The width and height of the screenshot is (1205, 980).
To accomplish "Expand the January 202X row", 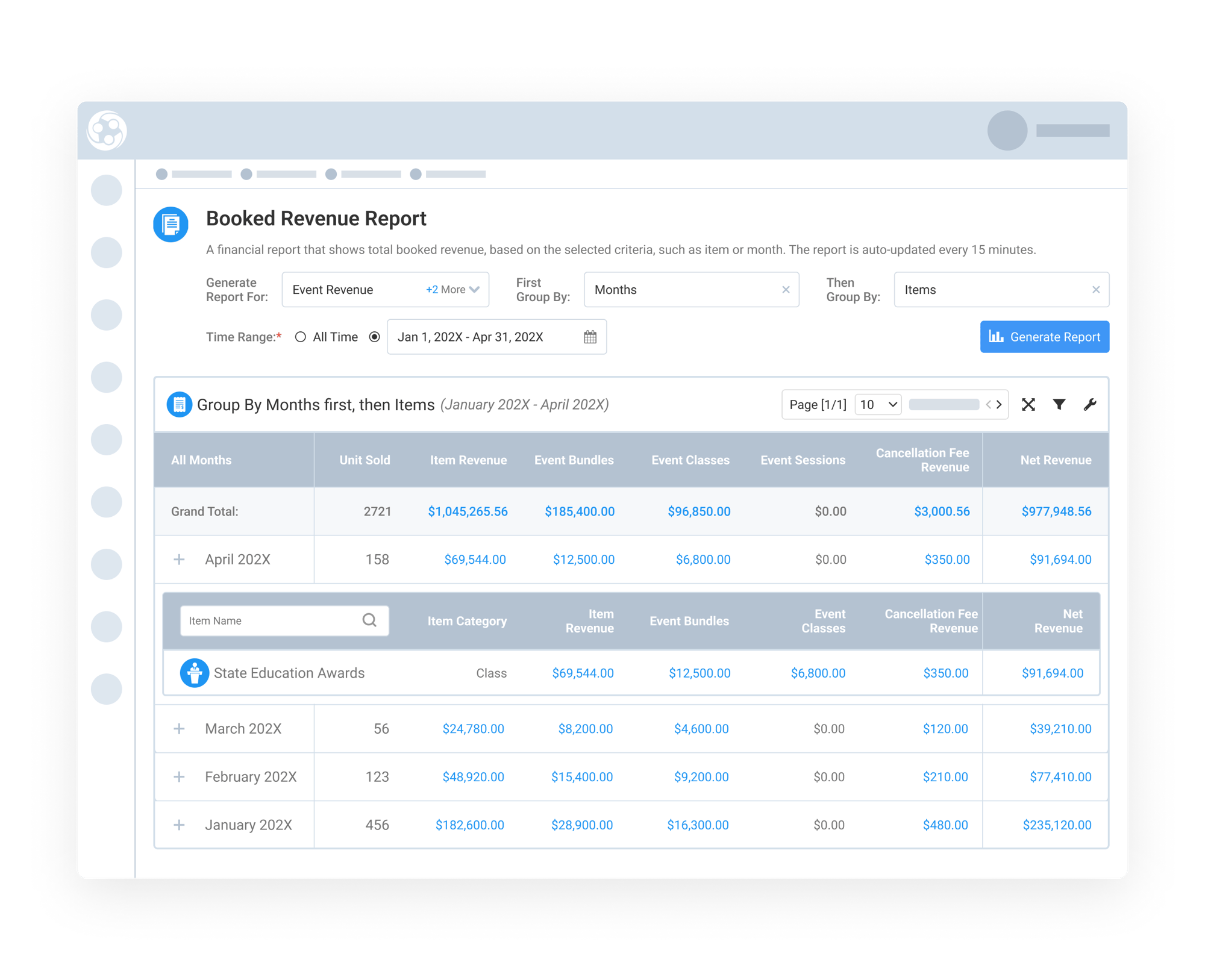I will pos(179,825).
